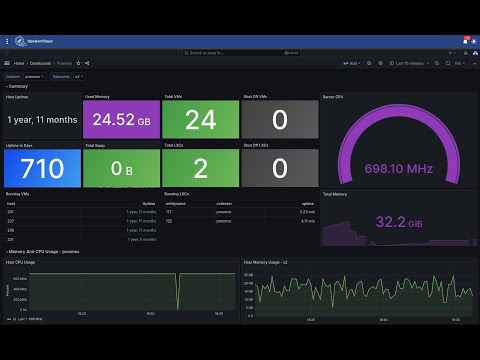Click the save dashboard icon
The width and height of the screenshot is (480, 360).
369,63
